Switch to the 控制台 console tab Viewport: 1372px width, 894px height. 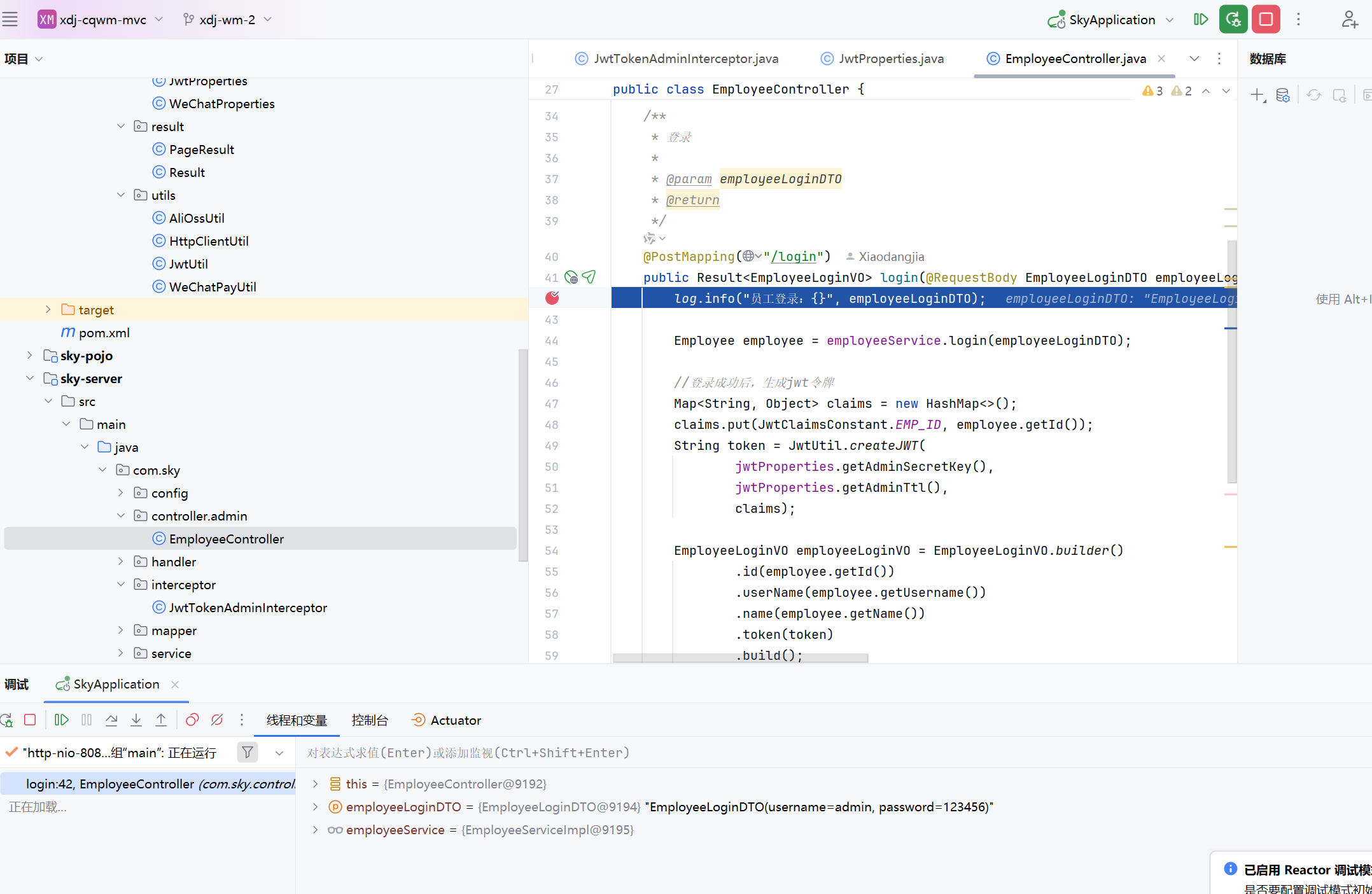pyautogui.click(x=370, y=720)
